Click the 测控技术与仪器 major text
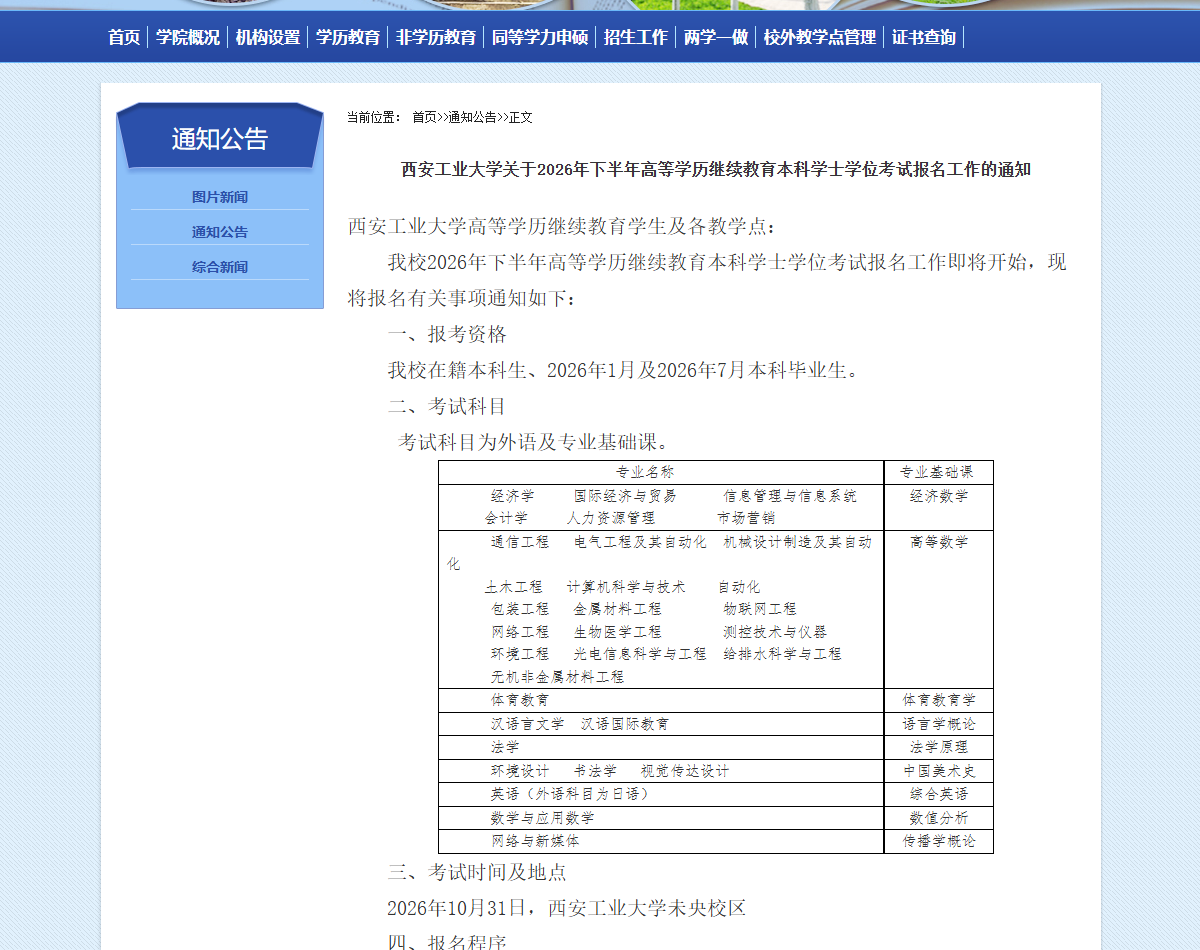Screen dimensions: 1200x950 coord(775,632)
